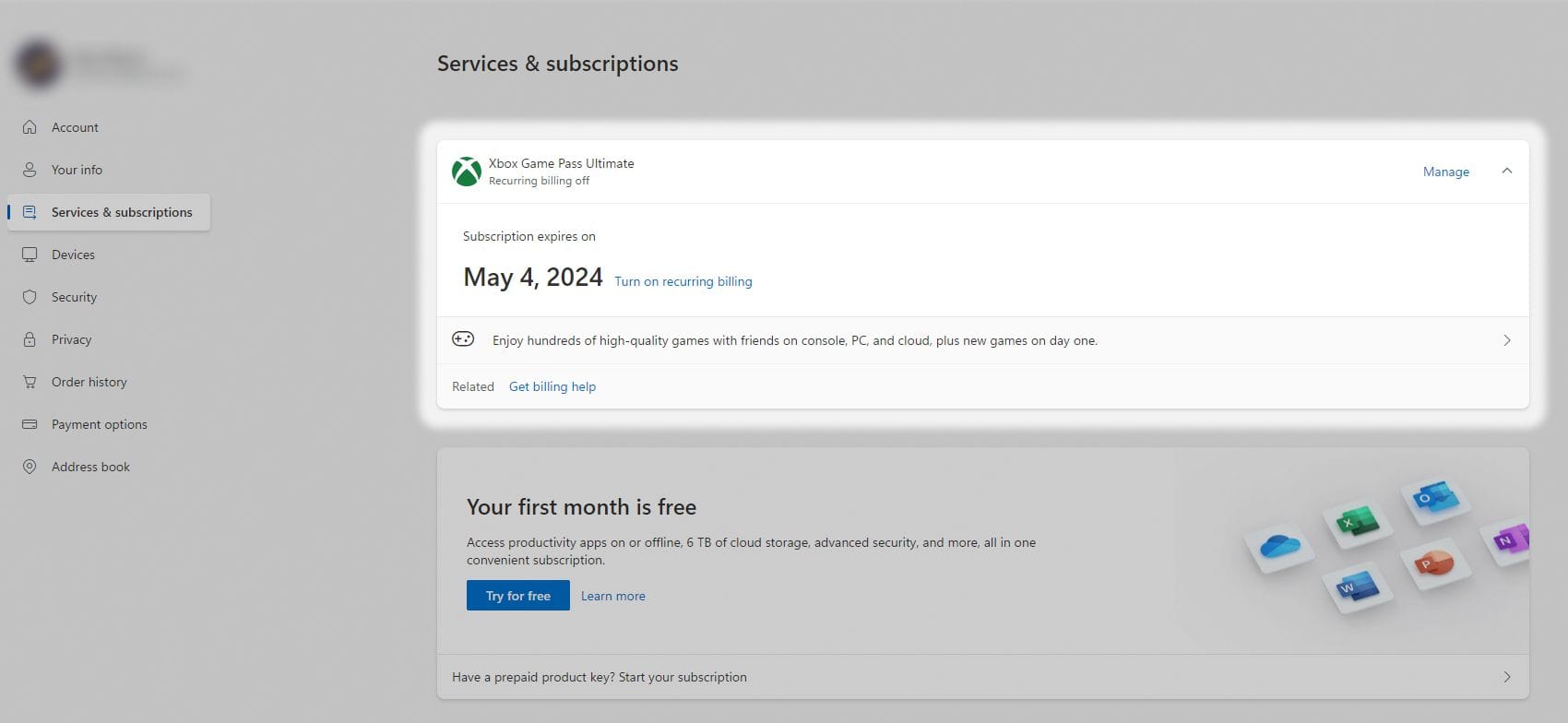The height and width of the screenshot is (723, 1568).
Task: Open the Account page from sidebar
Action: (75, 127)
